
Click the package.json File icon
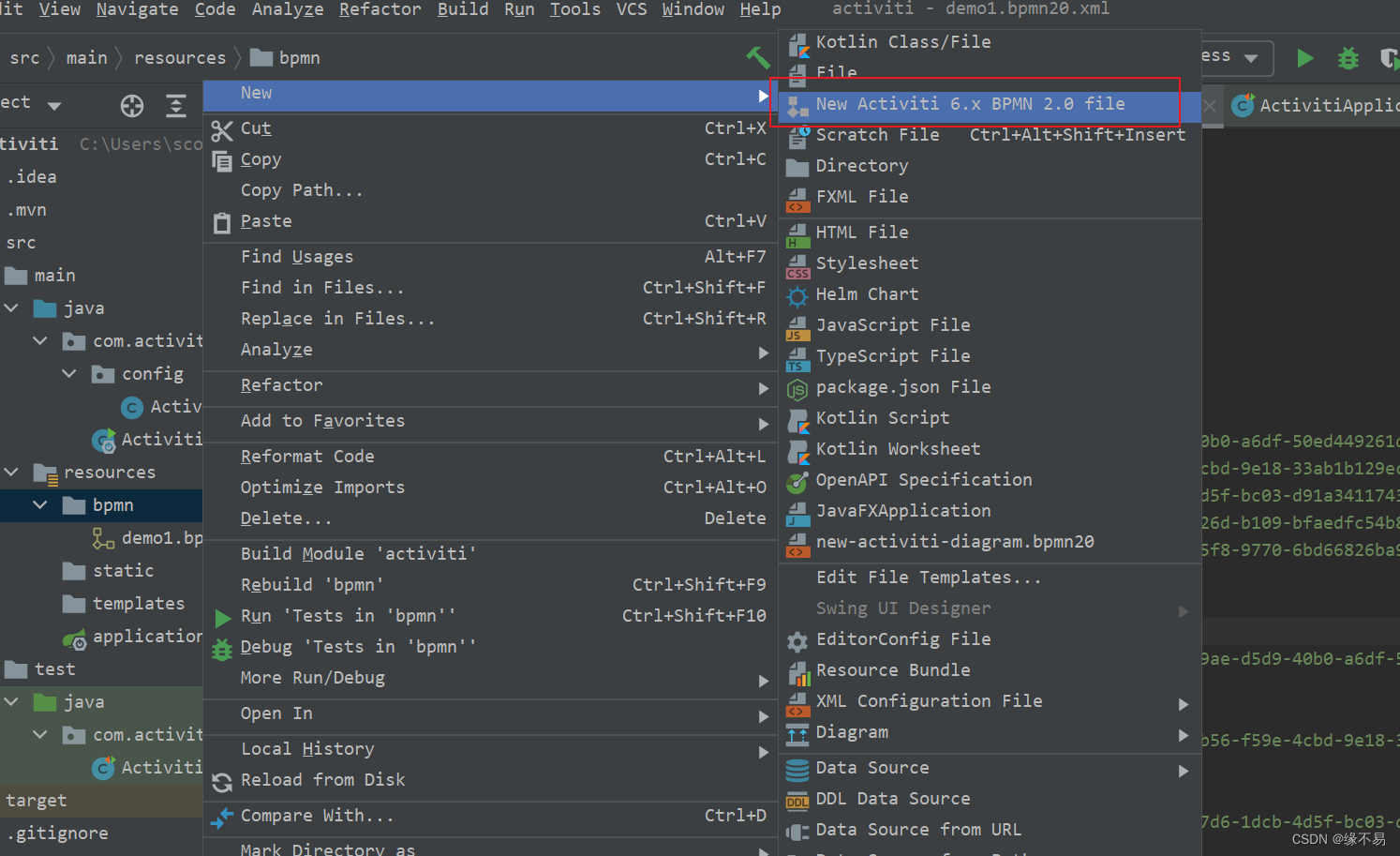pos(797,389)
